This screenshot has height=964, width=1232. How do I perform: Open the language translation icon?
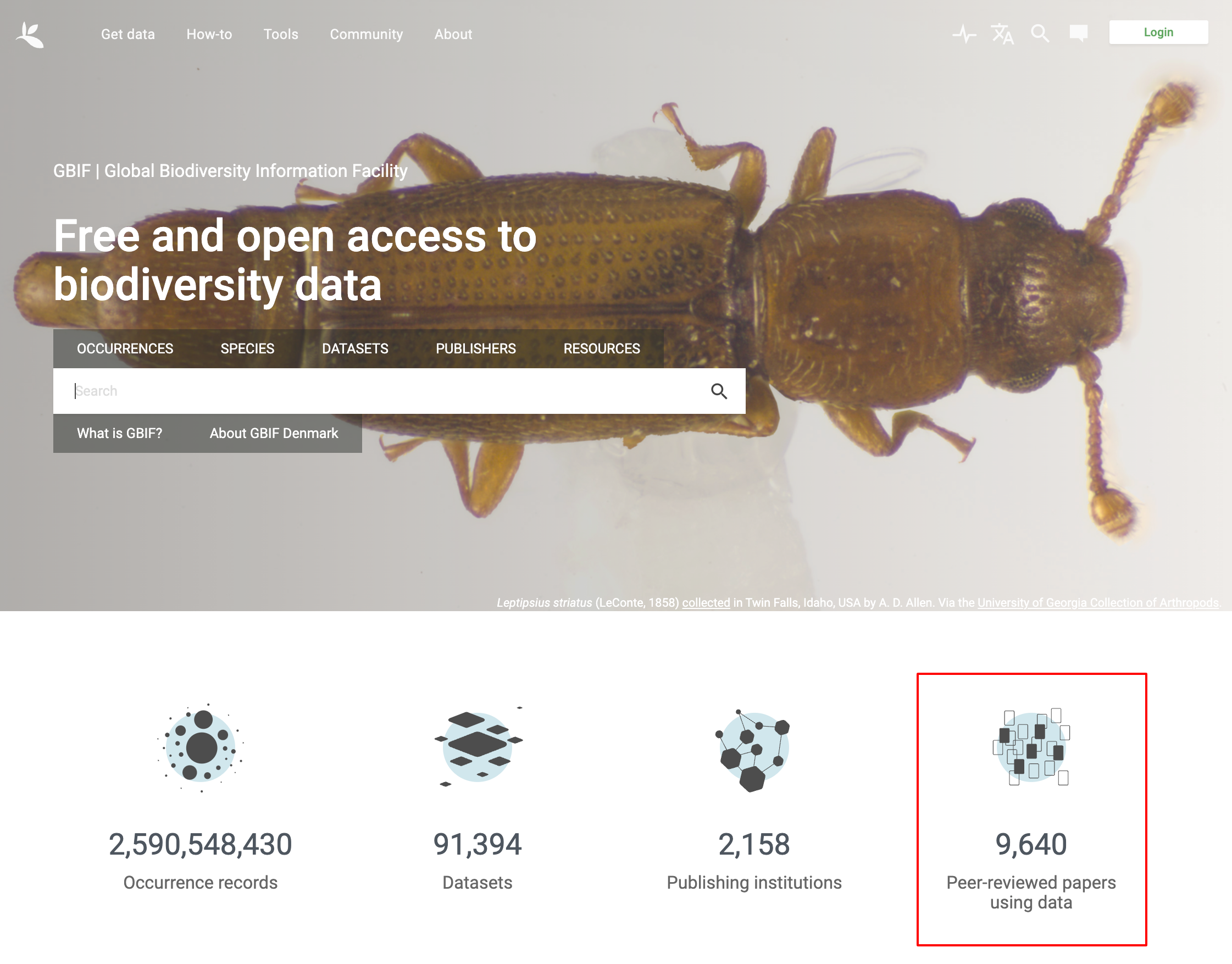pos(1002,34)
